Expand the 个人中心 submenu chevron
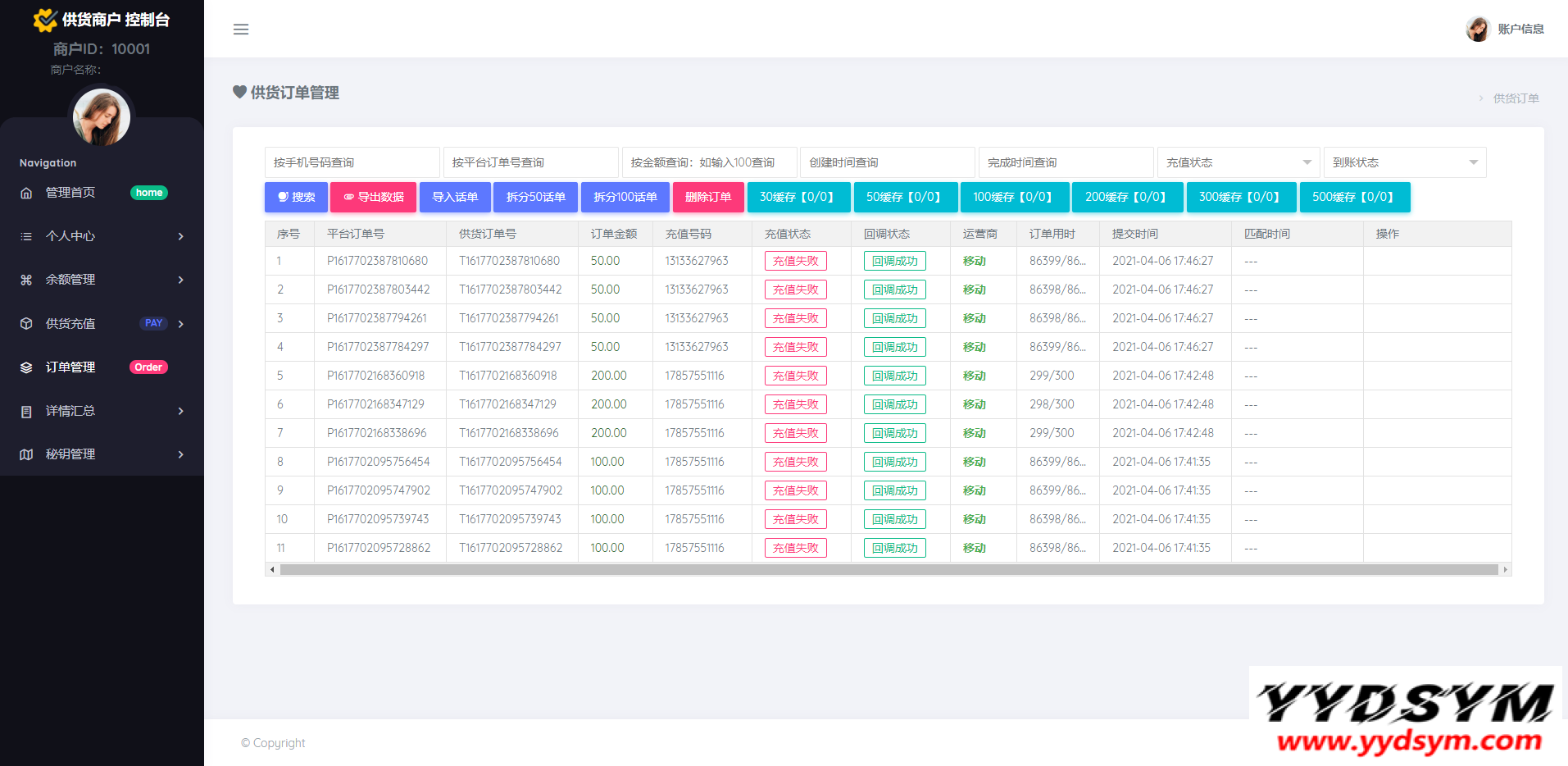The height and width of the screenshot is (766, 1568). point(181,236)
